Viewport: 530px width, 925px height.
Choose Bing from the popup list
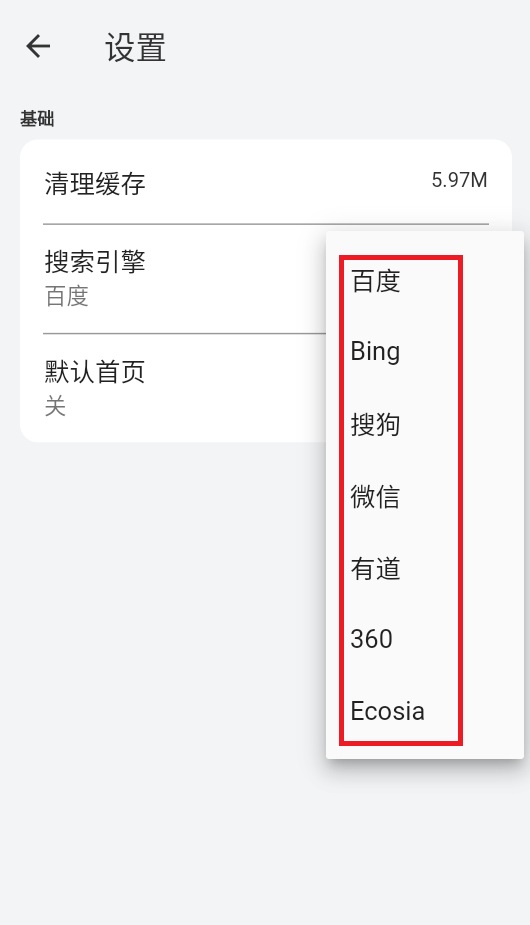(375, 352)
